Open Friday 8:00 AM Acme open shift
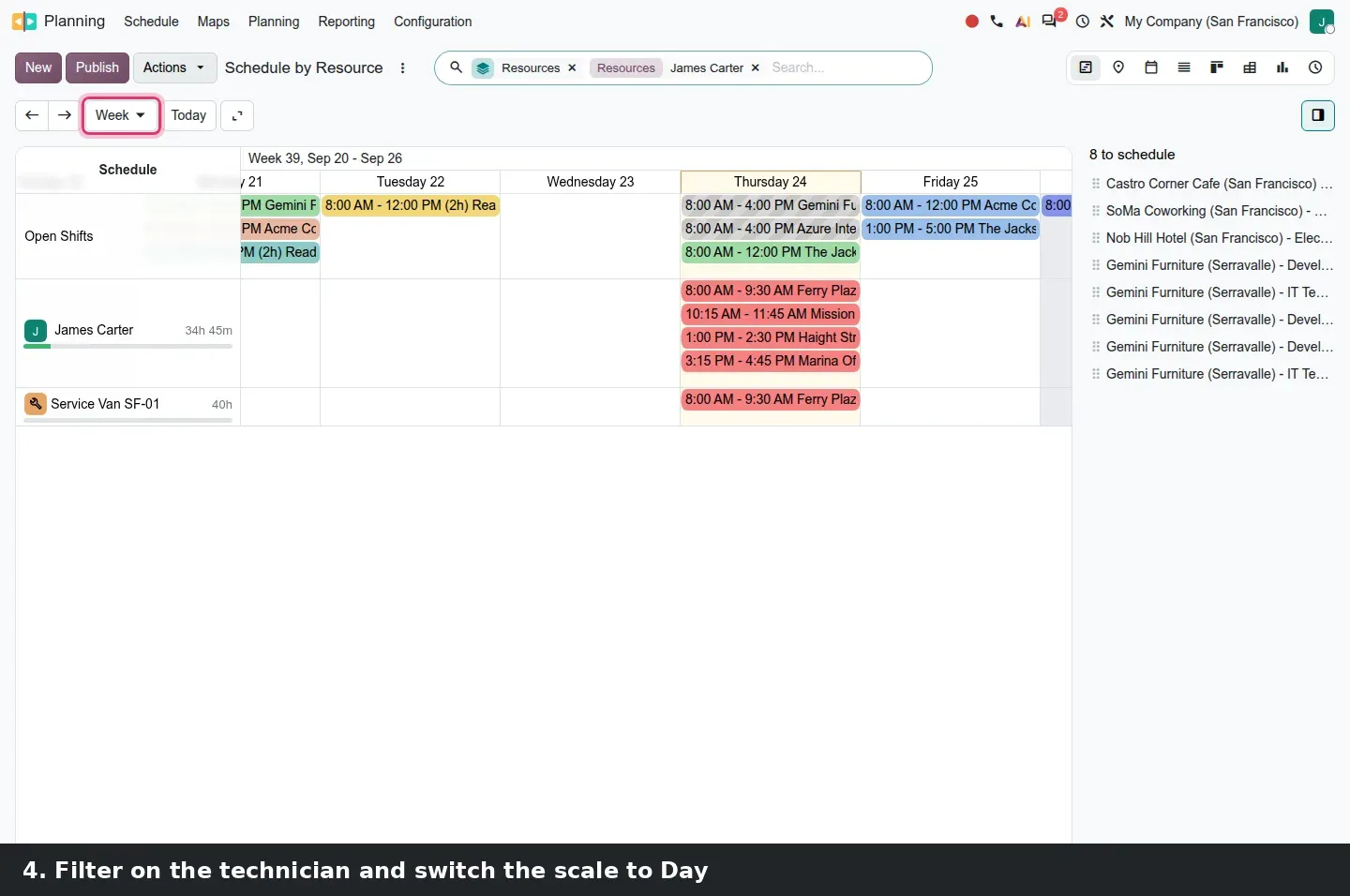 (951, 205)
